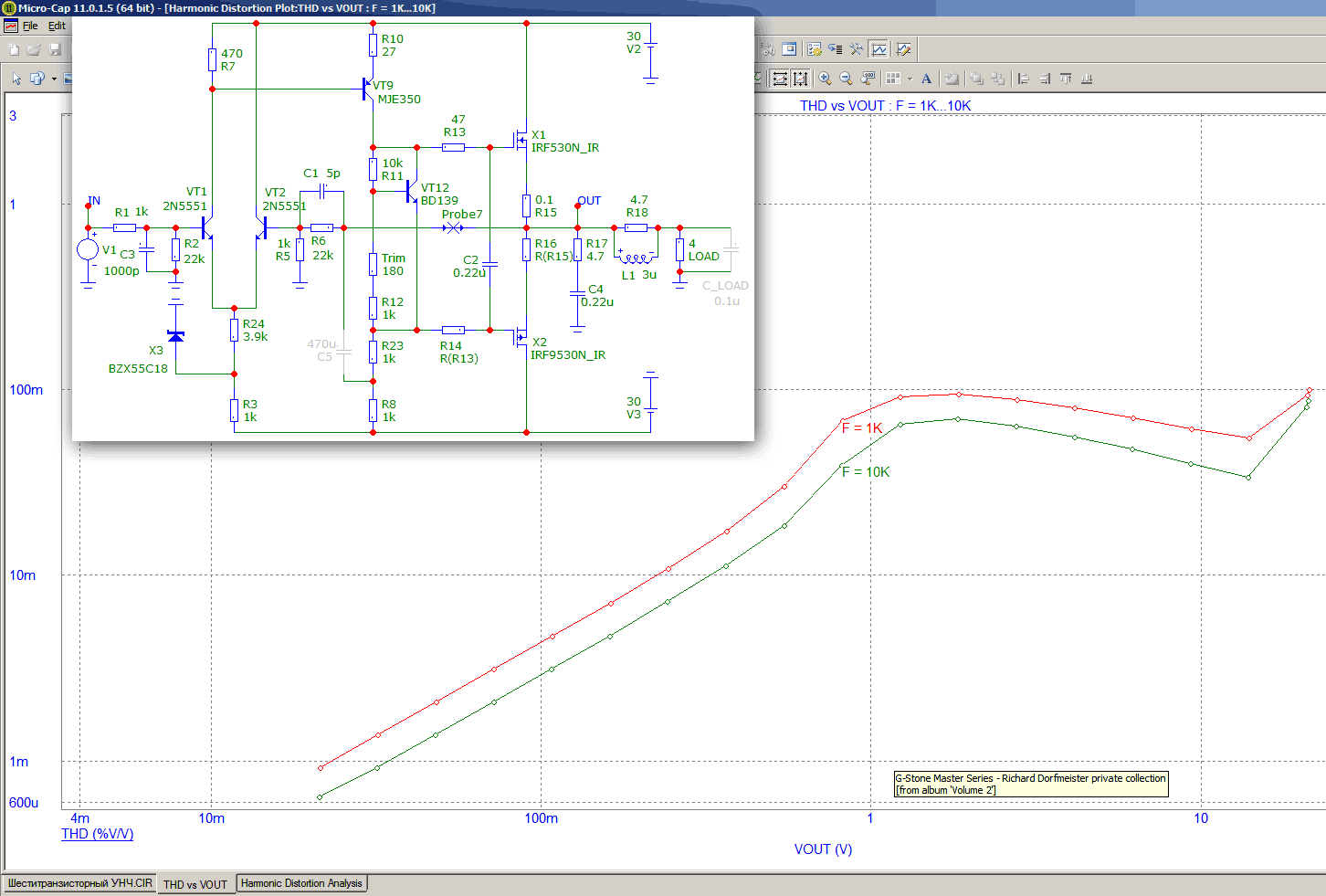The image size is (1326, 896).
Task: Expand the dropdown arrow beside the grid icon
Action: pyautogui.click(x=910, y=79)
